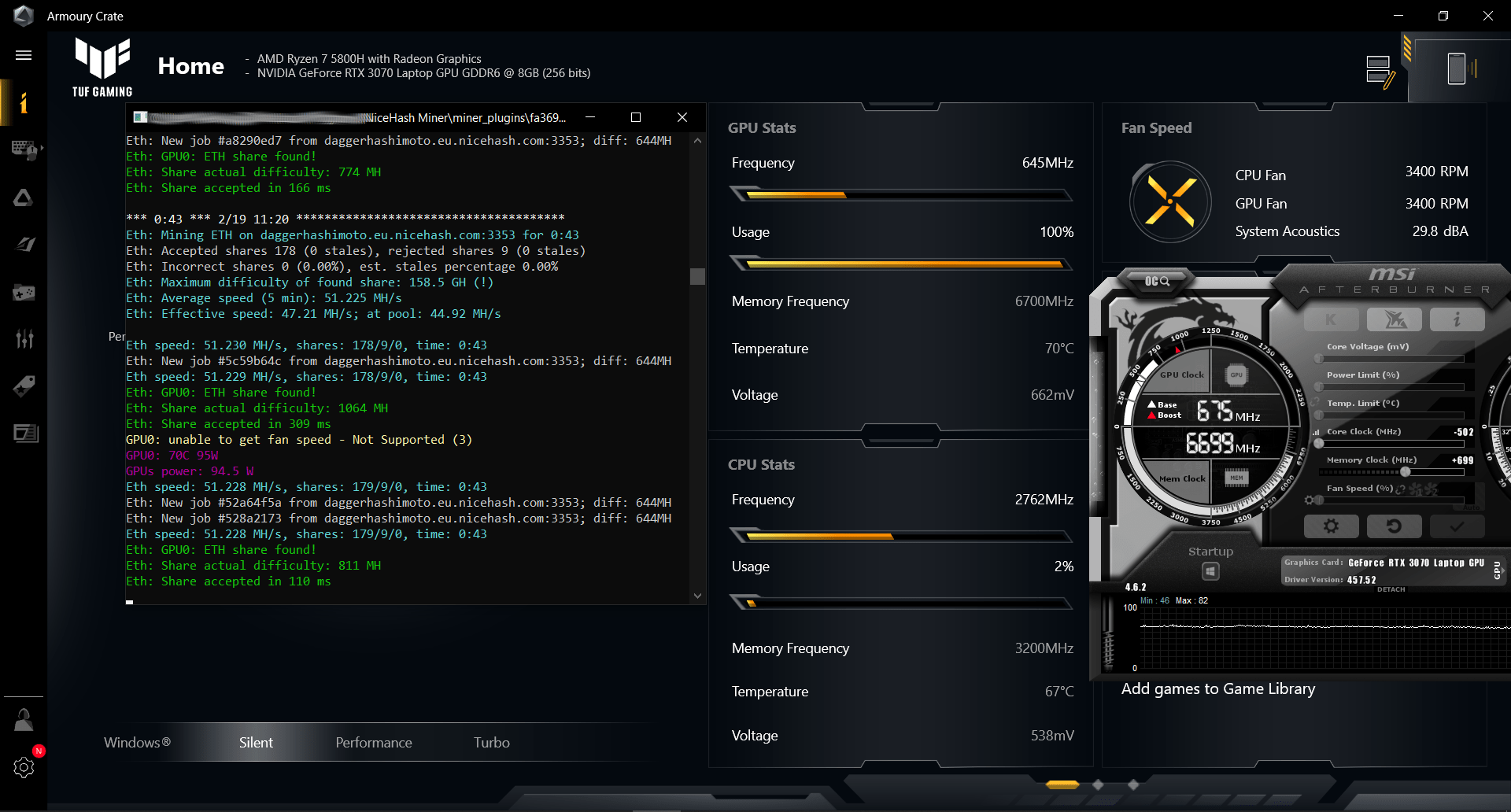Image resolution: width=1511 pixels, height=812 pixels.
Task: Toggle Afterburner Windows startup button
Action: coord(1210,571)
